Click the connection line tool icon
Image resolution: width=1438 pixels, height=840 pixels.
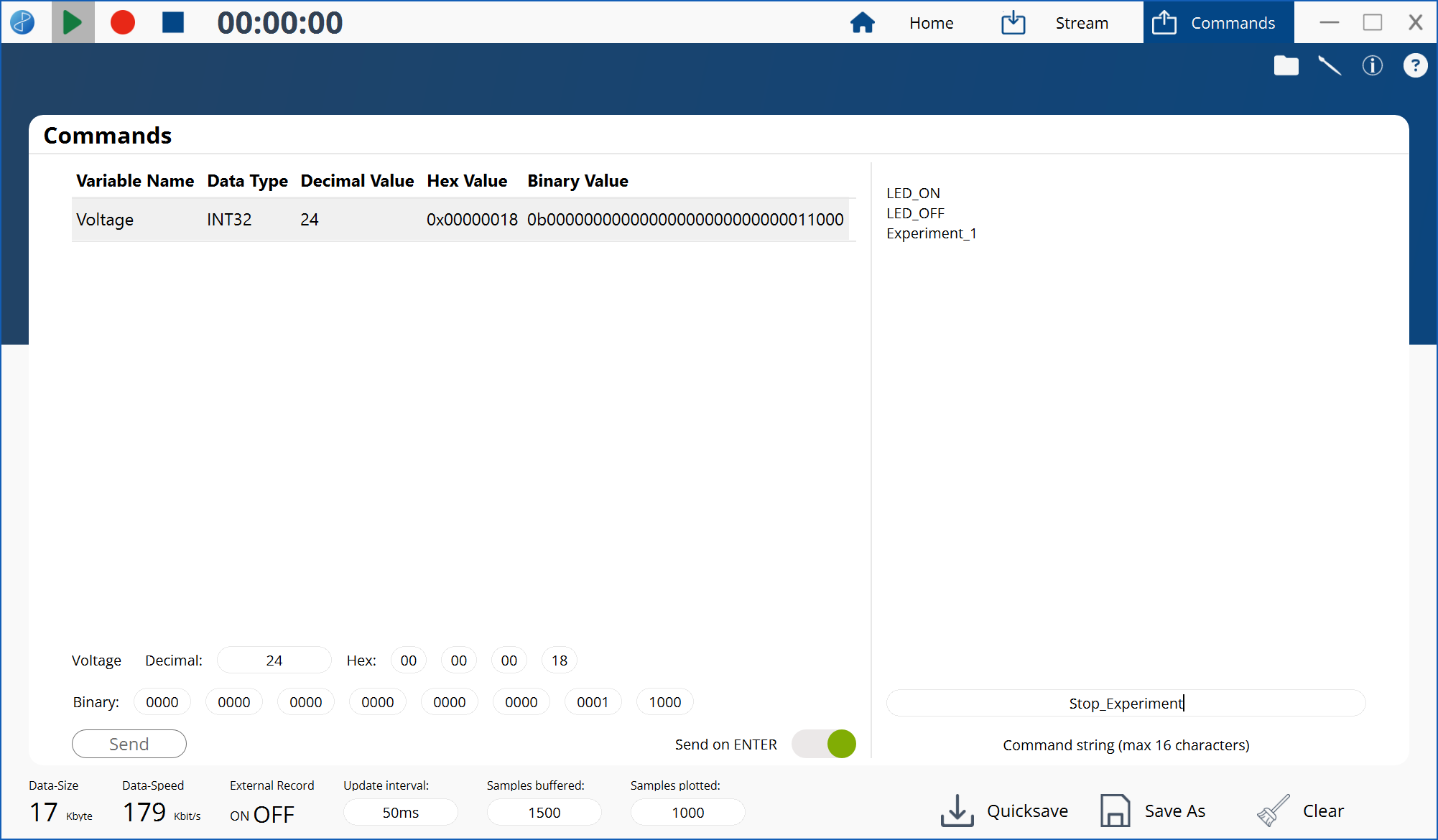tap(1329, 65)
